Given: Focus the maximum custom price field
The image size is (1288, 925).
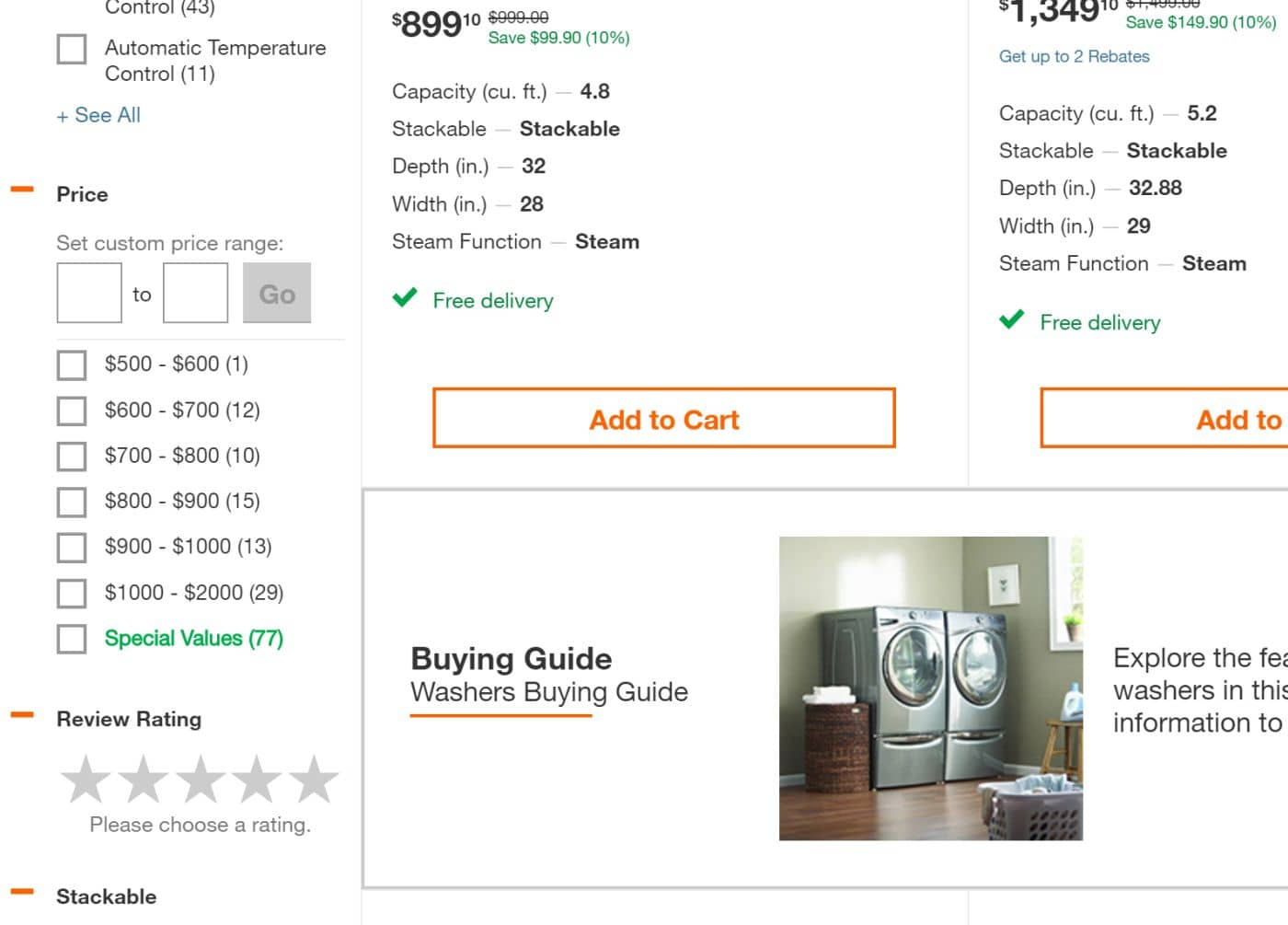Looking at the screenshot, I should click(195, 294).
